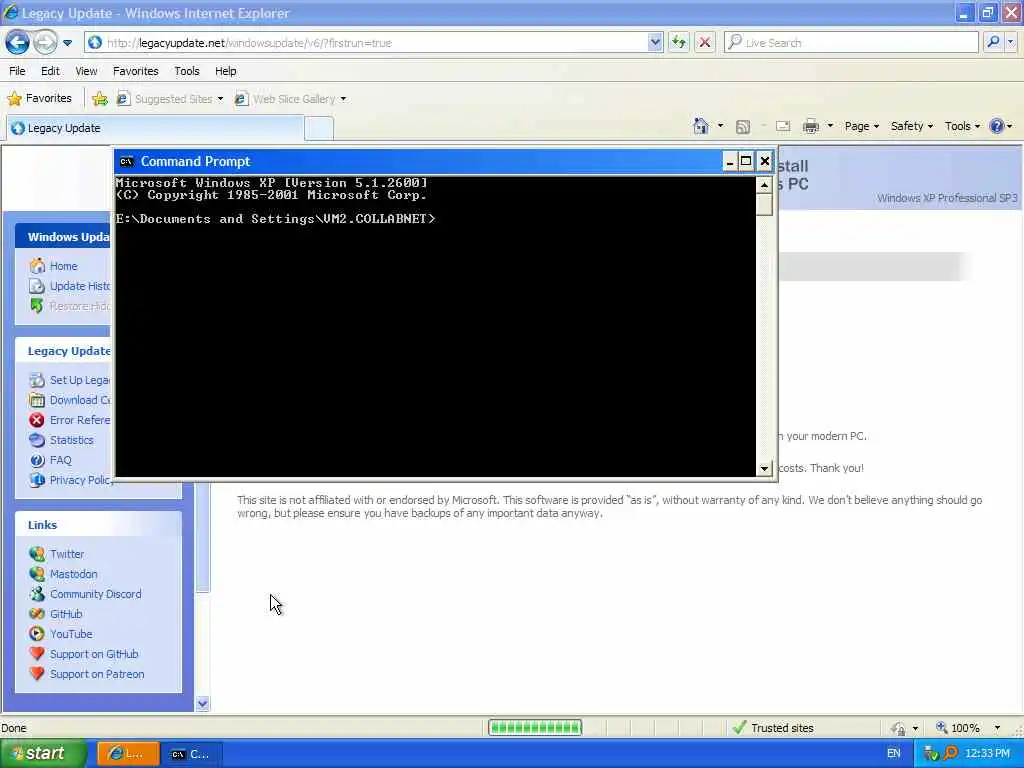This screenshot has width=1024, height=768.
Task: Click the orange magnifier tray icon
Action: [x=950, y=754]
